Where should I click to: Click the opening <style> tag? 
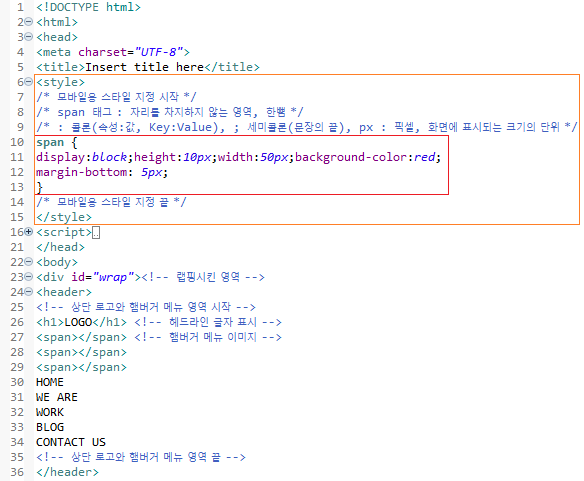60,82
